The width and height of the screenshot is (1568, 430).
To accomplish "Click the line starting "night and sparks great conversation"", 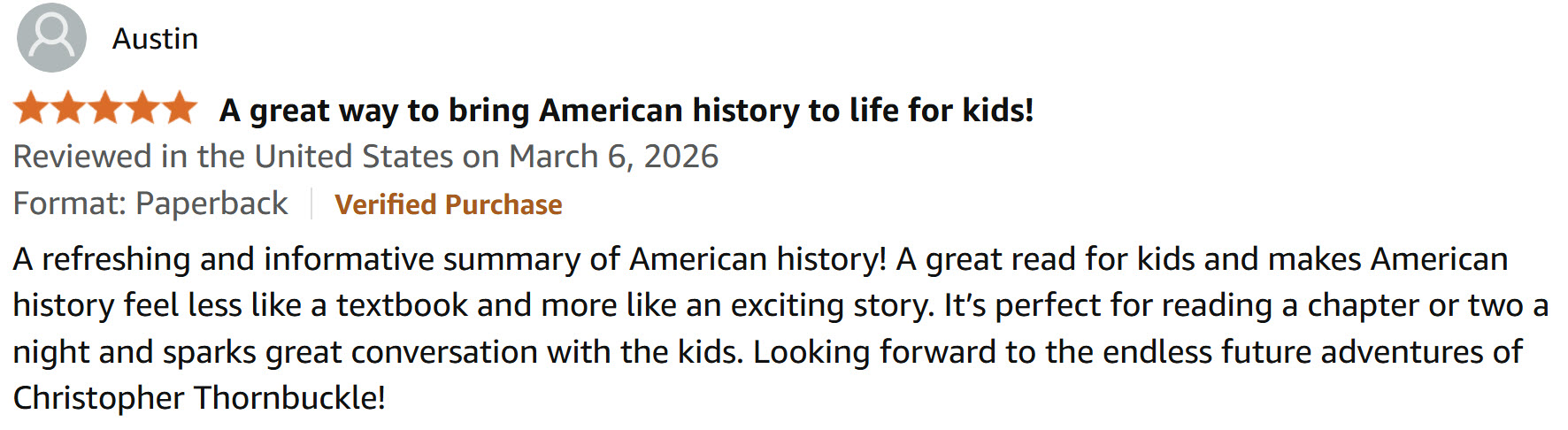I will 380,352.
